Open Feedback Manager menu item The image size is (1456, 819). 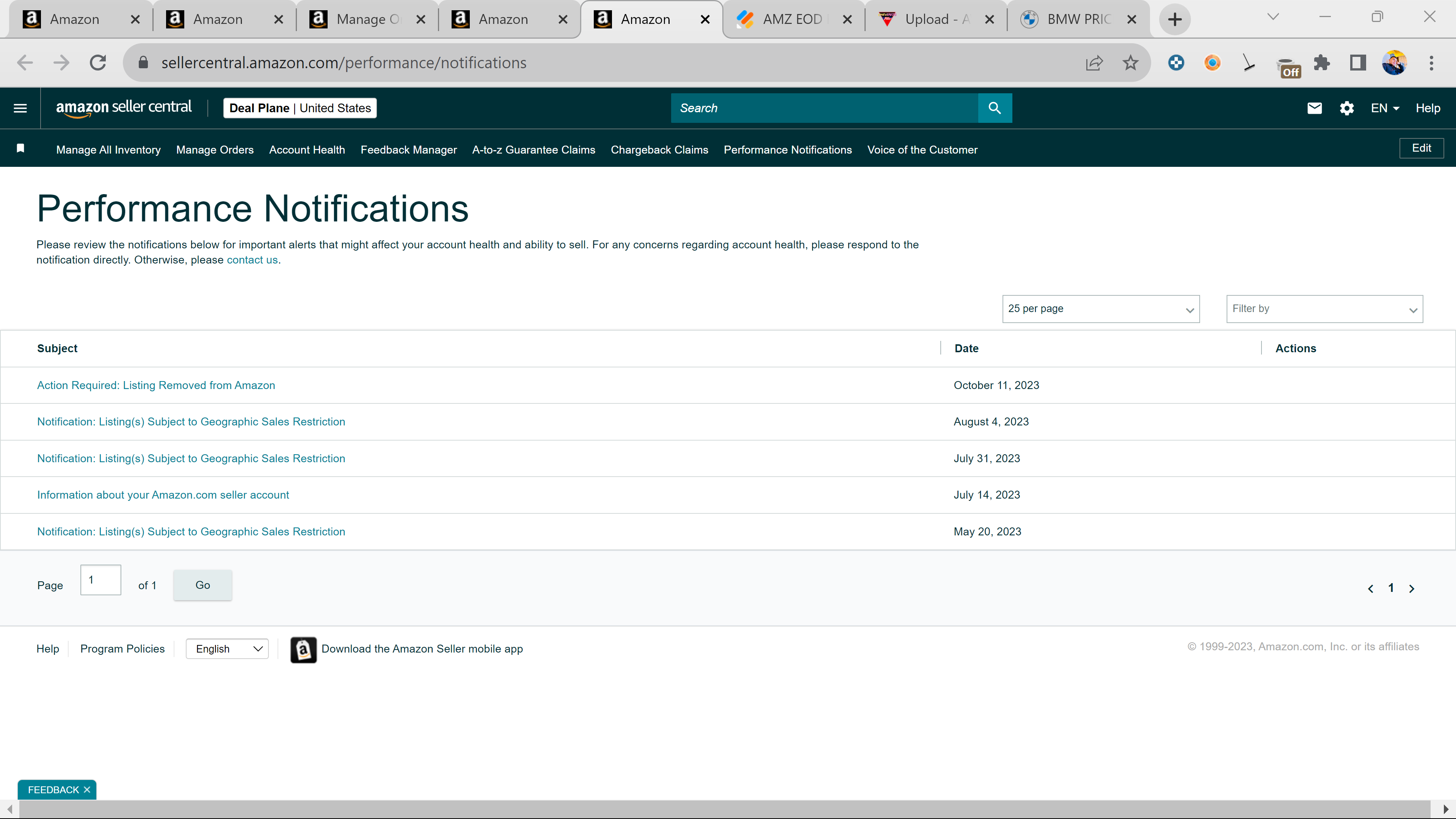pyautogui.click(x=409, y=150)
